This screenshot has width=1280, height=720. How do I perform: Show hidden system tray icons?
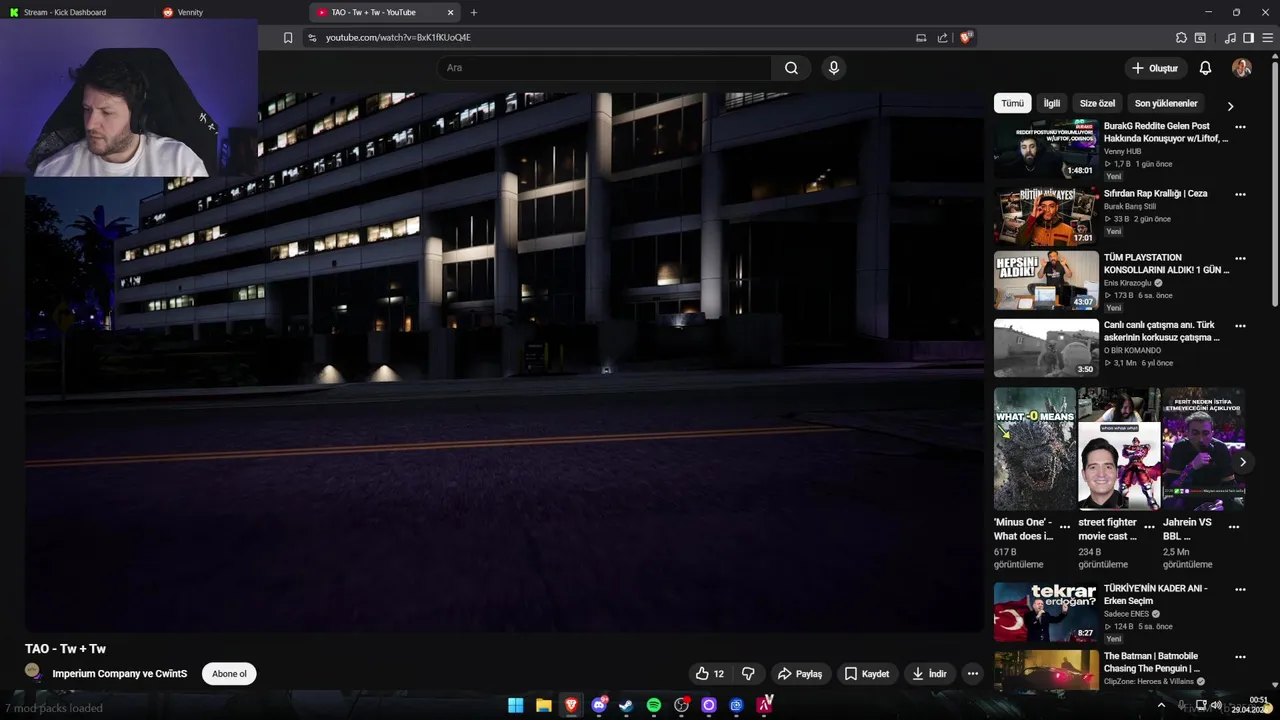tap(1161, 705)
